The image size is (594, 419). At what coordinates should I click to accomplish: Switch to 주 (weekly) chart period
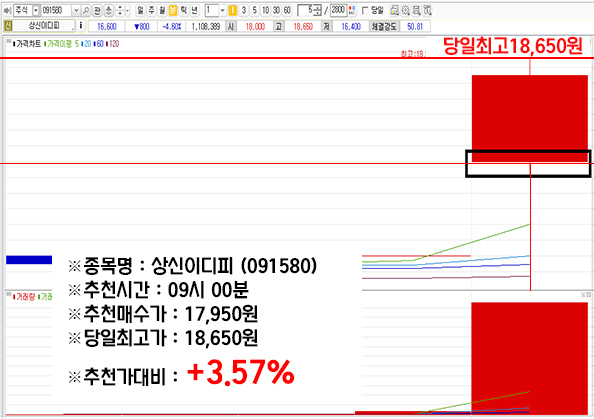pos(151,11)
